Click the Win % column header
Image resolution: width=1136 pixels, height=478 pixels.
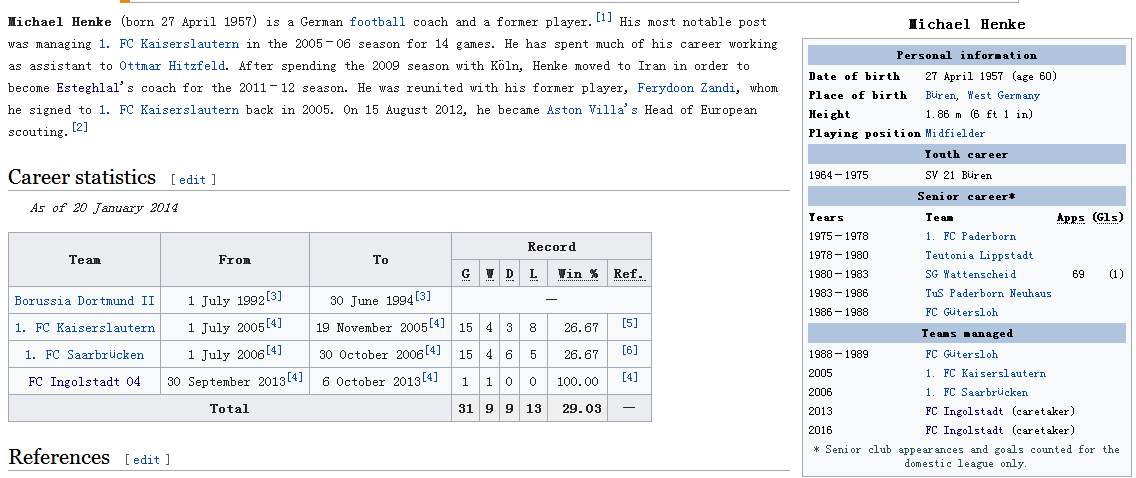coord(575,274)
